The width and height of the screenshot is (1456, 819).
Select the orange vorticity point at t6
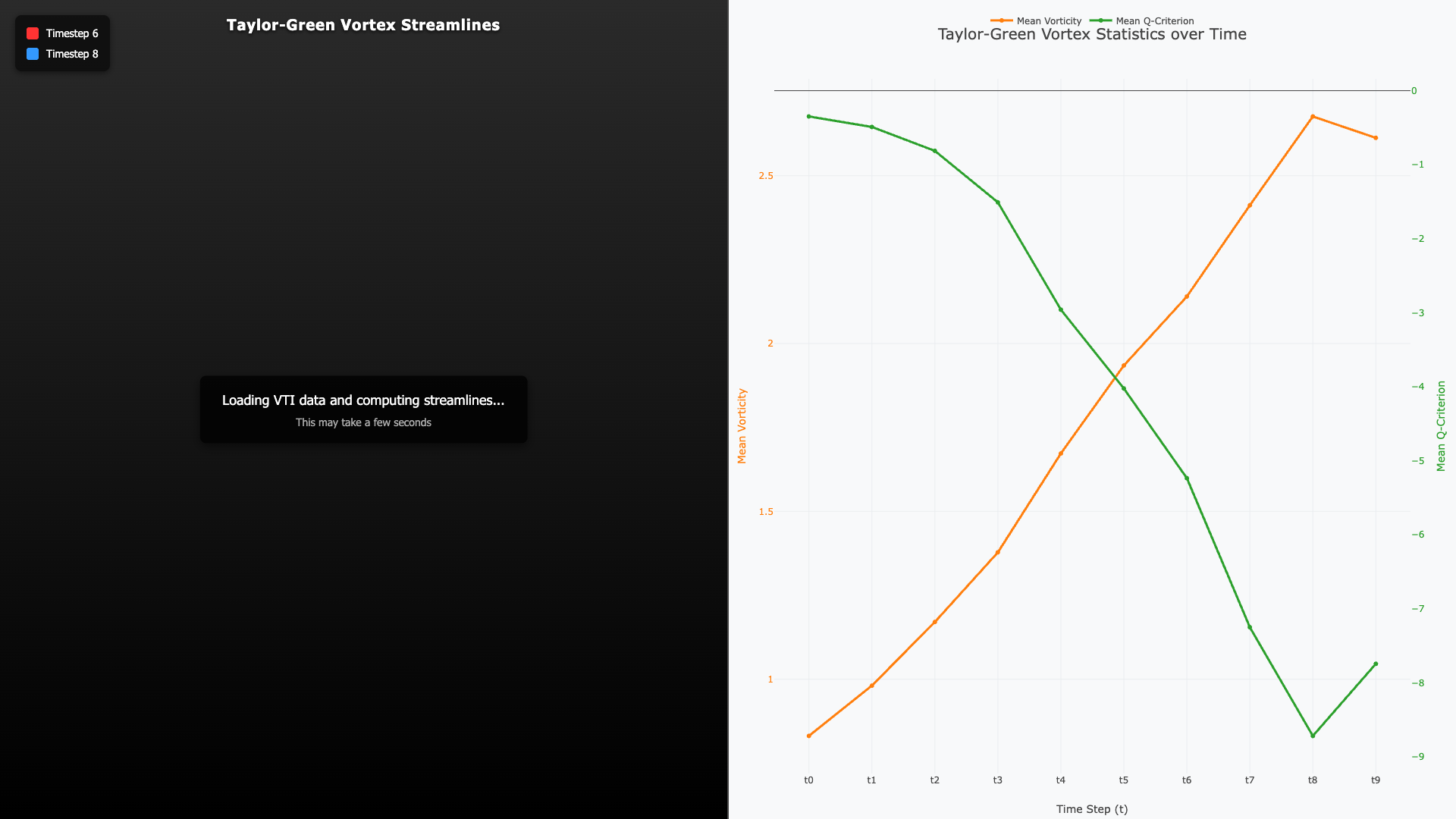[1187, 297]
